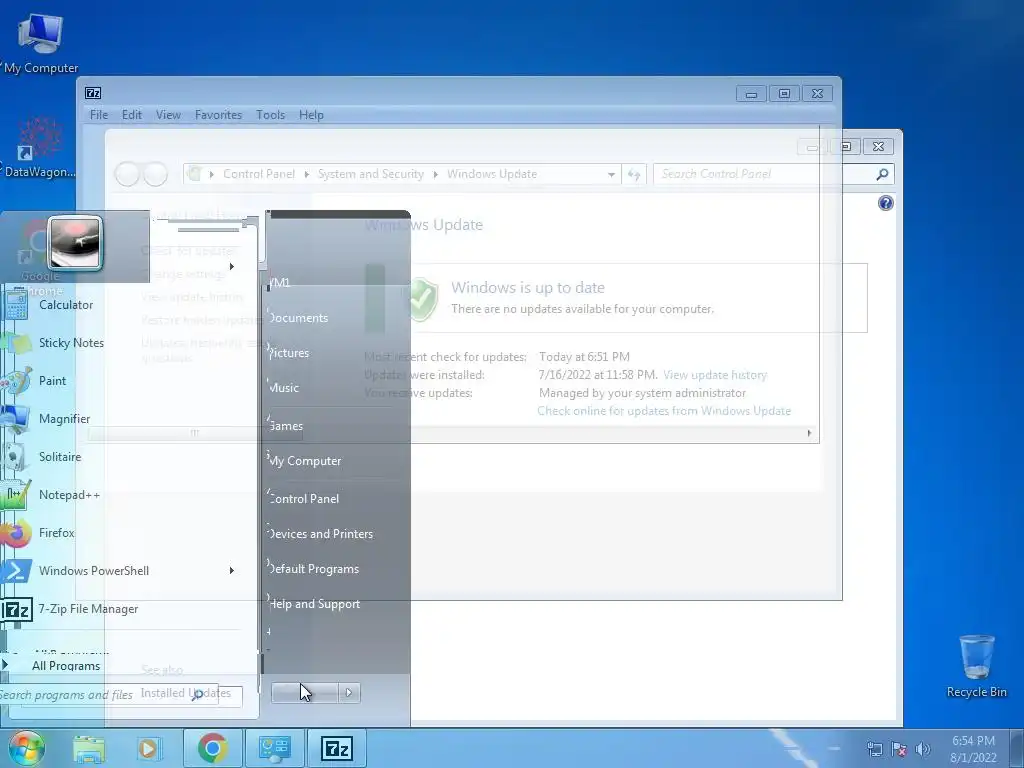The image size is (1024, 768).
Task: Open Help and Support from the Start menu
Action: 313,604
